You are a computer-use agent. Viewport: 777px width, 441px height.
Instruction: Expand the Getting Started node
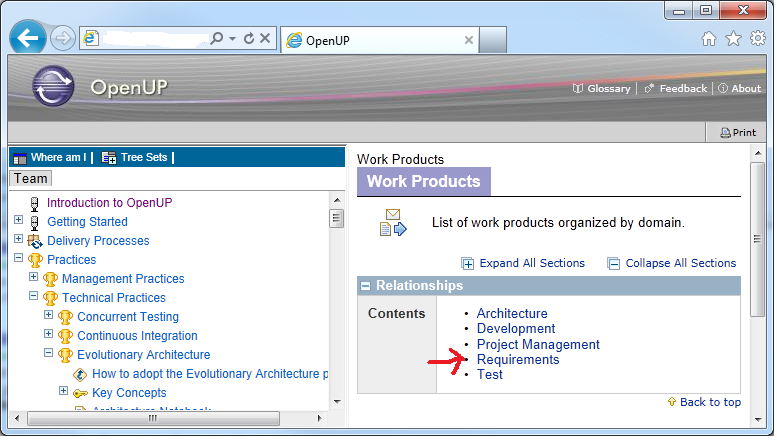pos(18,220)
